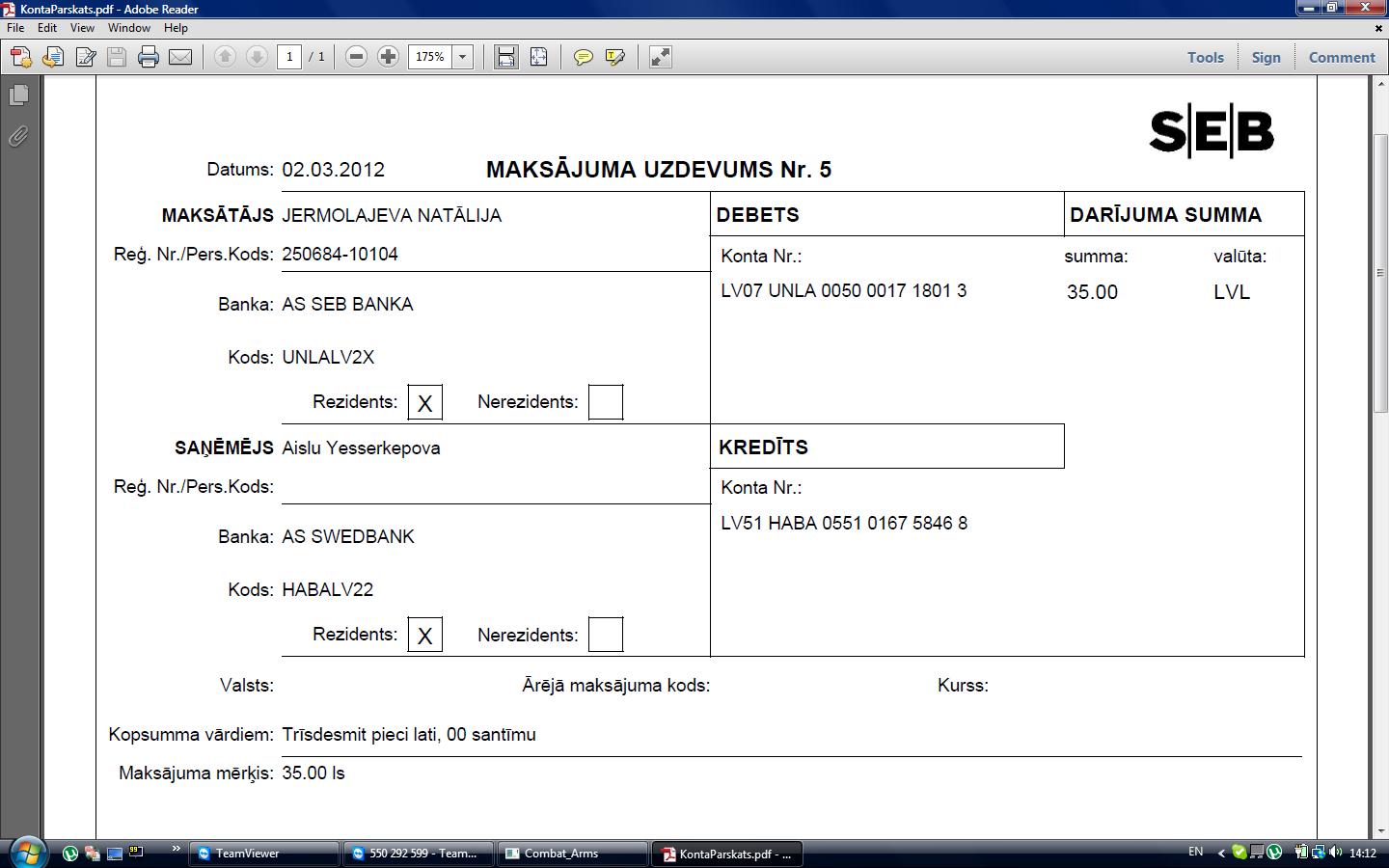Screen dimensions: 1389x868
Task: Click the EN language indicator
Action: [1196, 852]
